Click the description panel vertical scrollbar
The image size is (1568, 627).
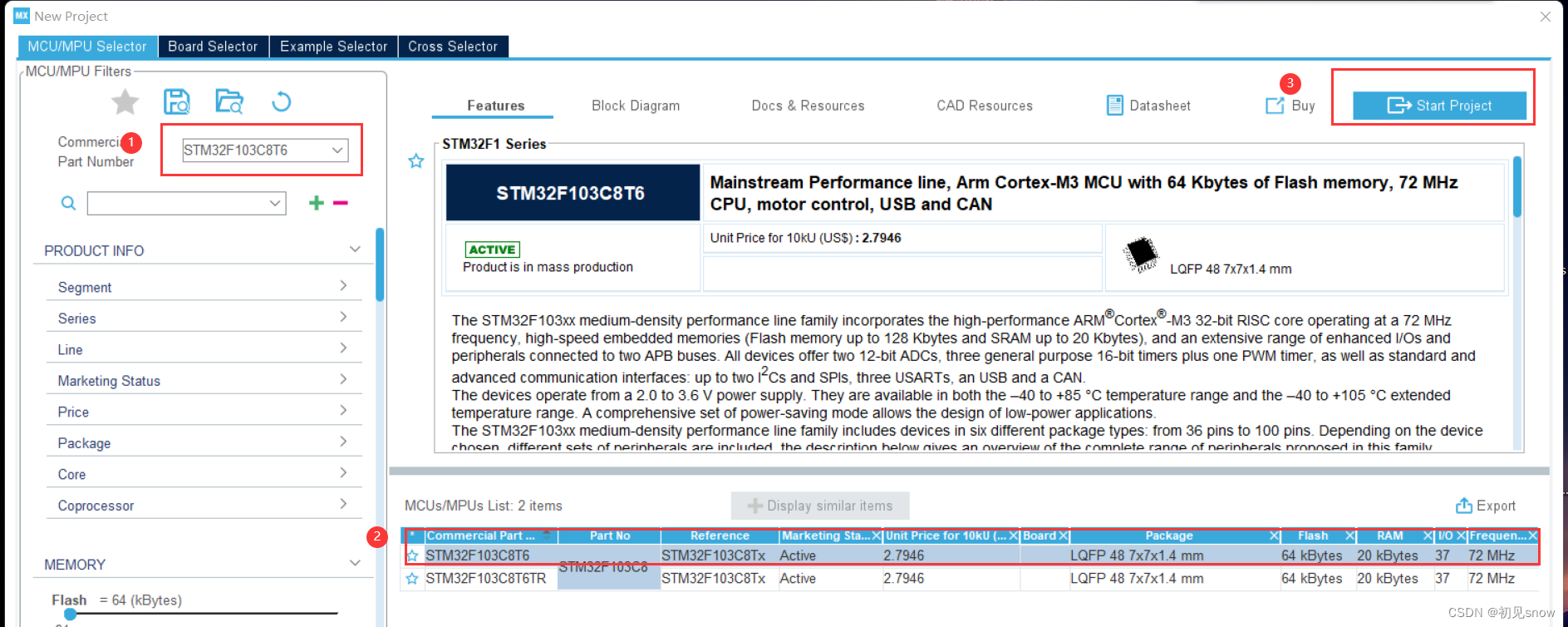1516,187
